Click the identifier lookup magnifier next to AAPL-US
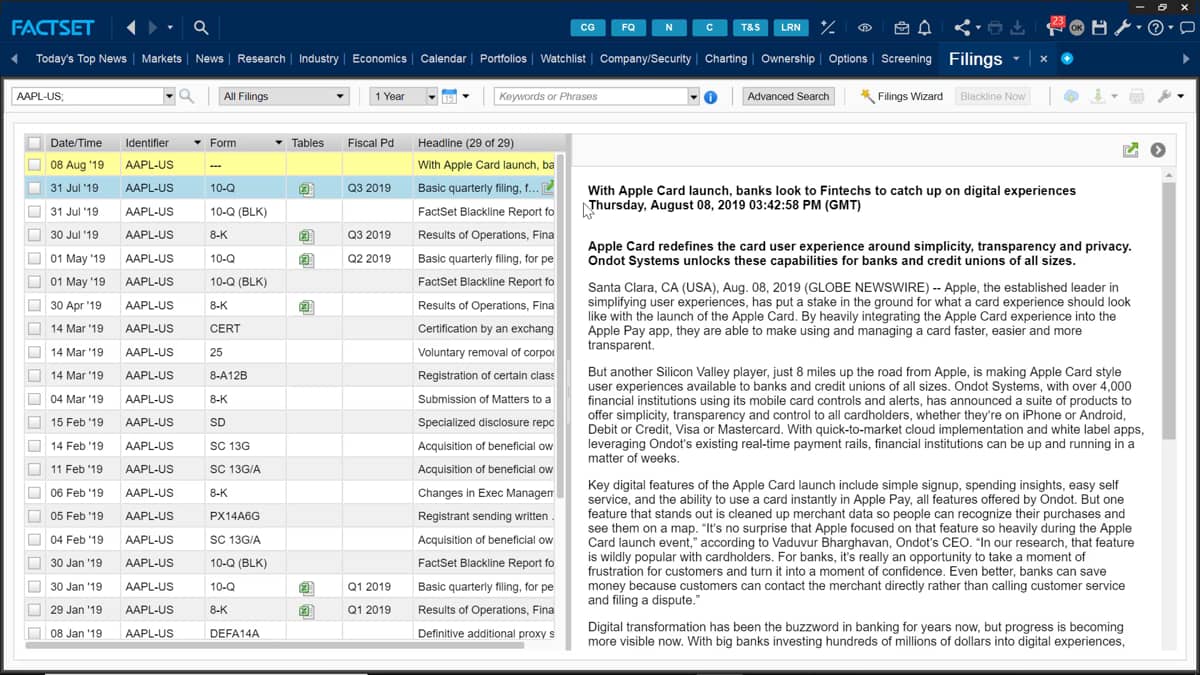Viewport: 1200px width, 675px height. point(186,96)
